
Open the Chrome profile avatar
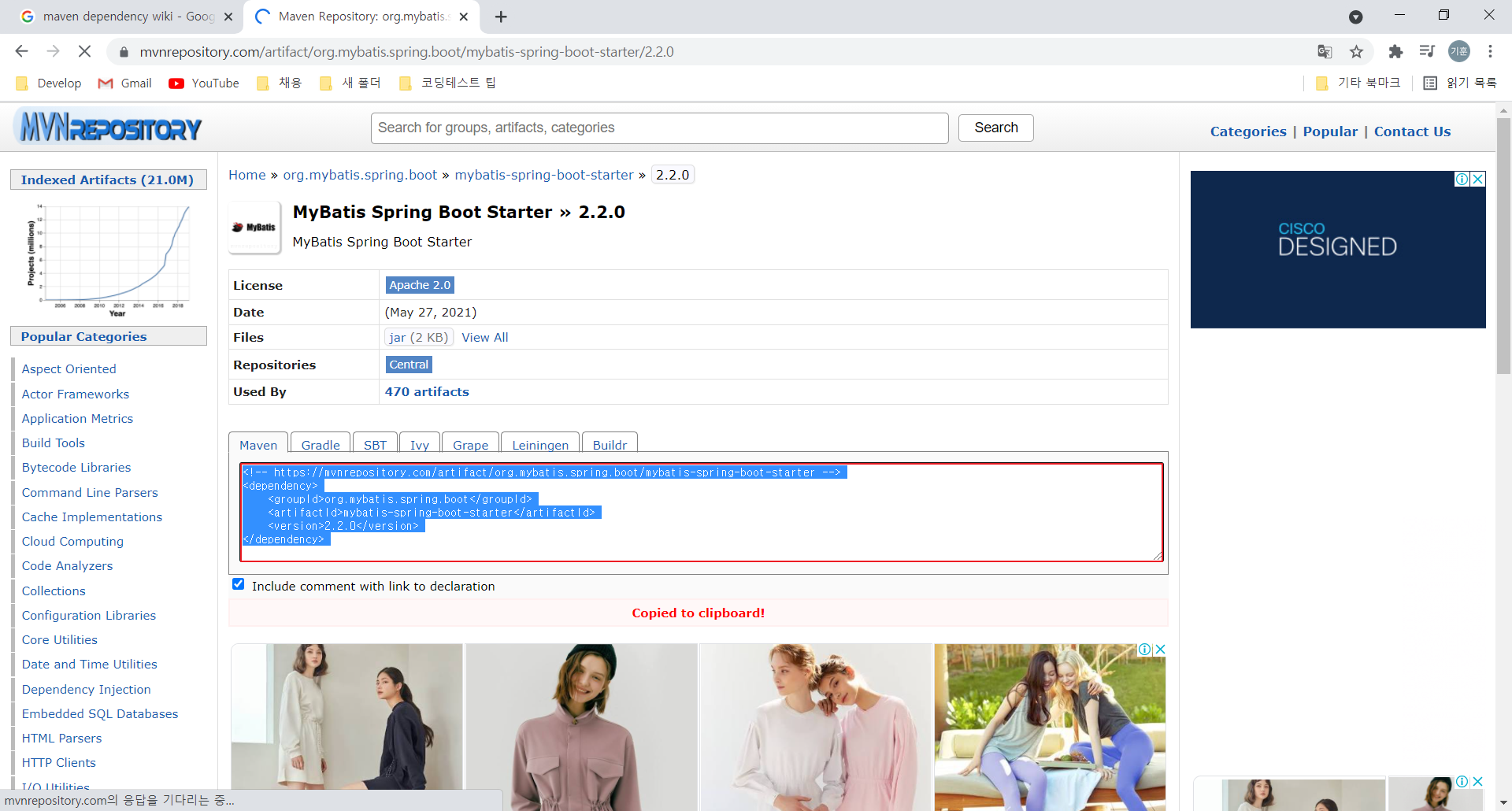(x=1459, y=51)
